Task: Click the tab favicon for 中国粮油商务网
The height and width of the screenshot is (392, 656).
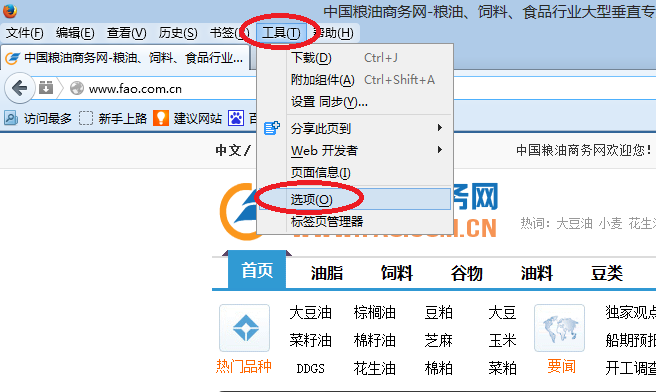Action: [x=12, y=58]
